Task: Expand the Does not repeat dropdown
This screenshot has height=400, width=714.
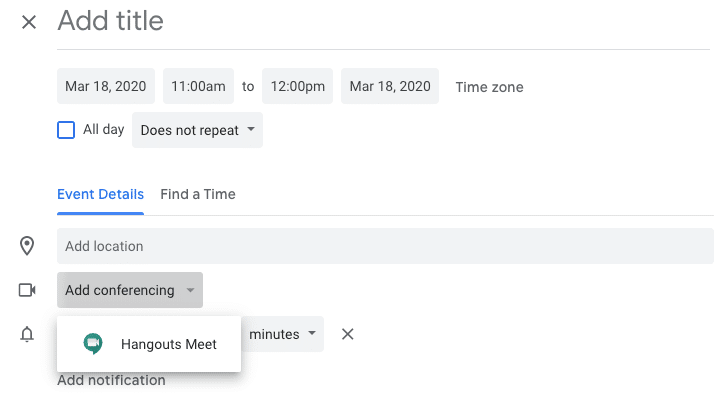Action: click(x=197, y=130)
